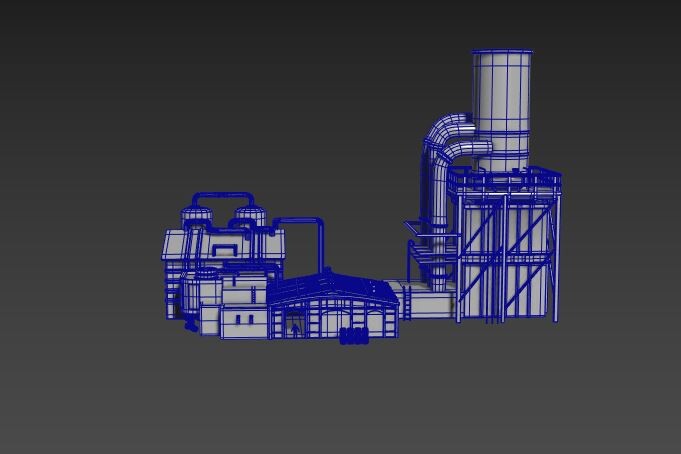
Task: Select the human figure in the doorway
Action: (x=295, y=330)
